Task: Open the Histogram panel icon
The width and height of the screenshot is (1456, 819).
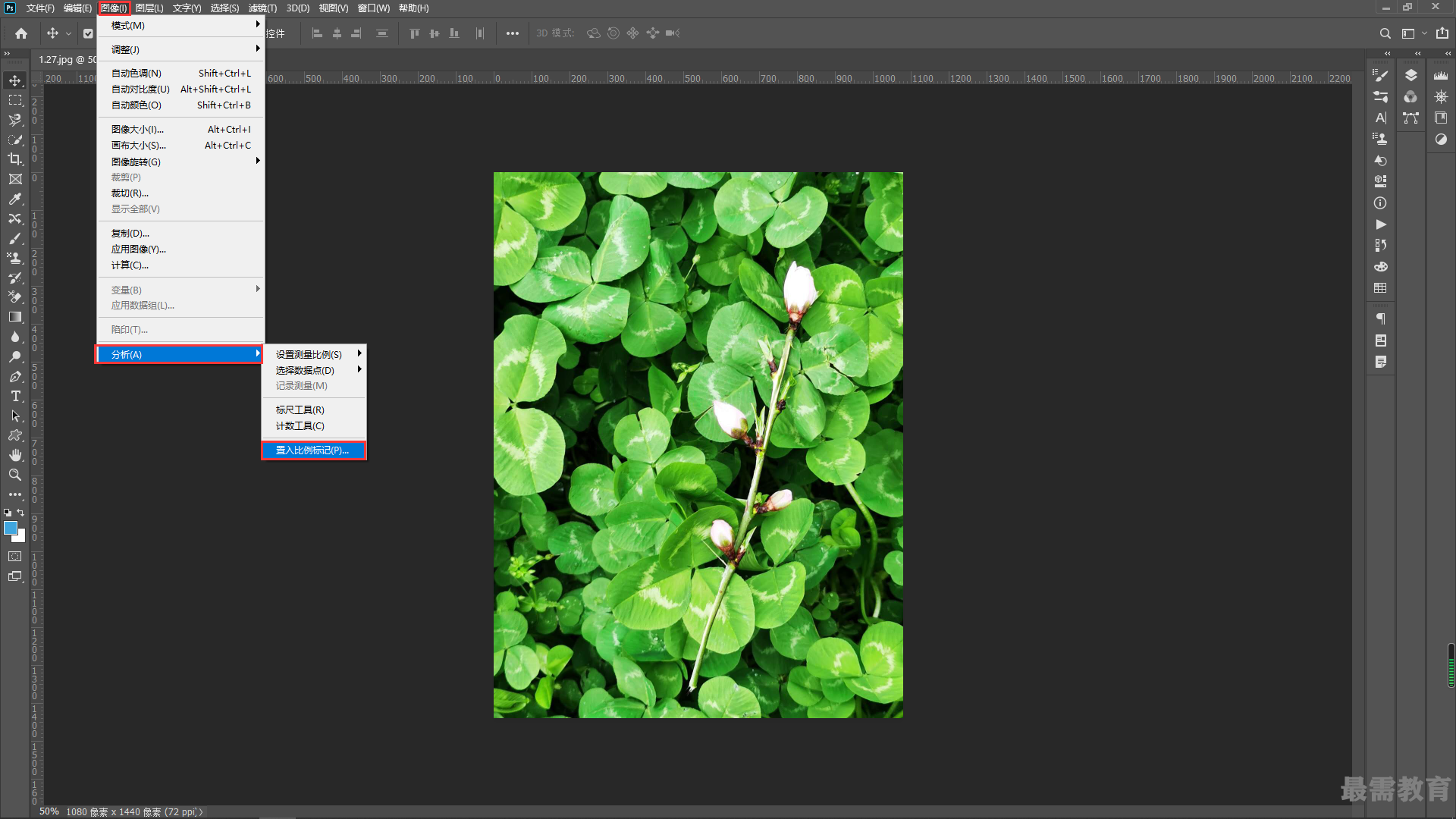Action: click(1441, 75)
